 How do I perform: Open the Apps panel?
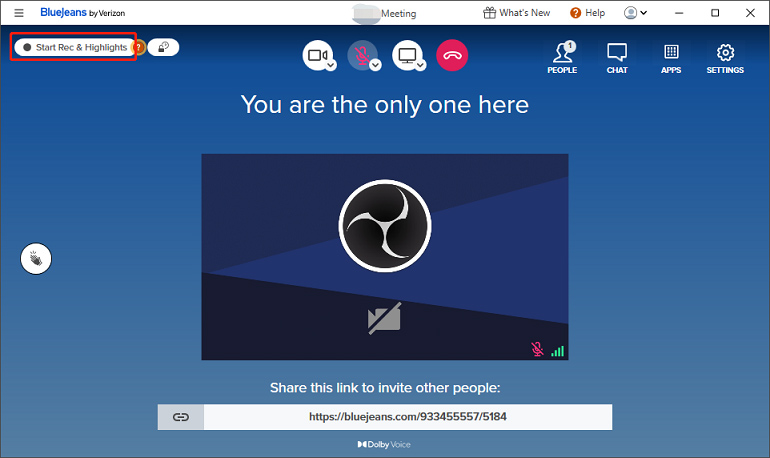[x=671, y=58]
